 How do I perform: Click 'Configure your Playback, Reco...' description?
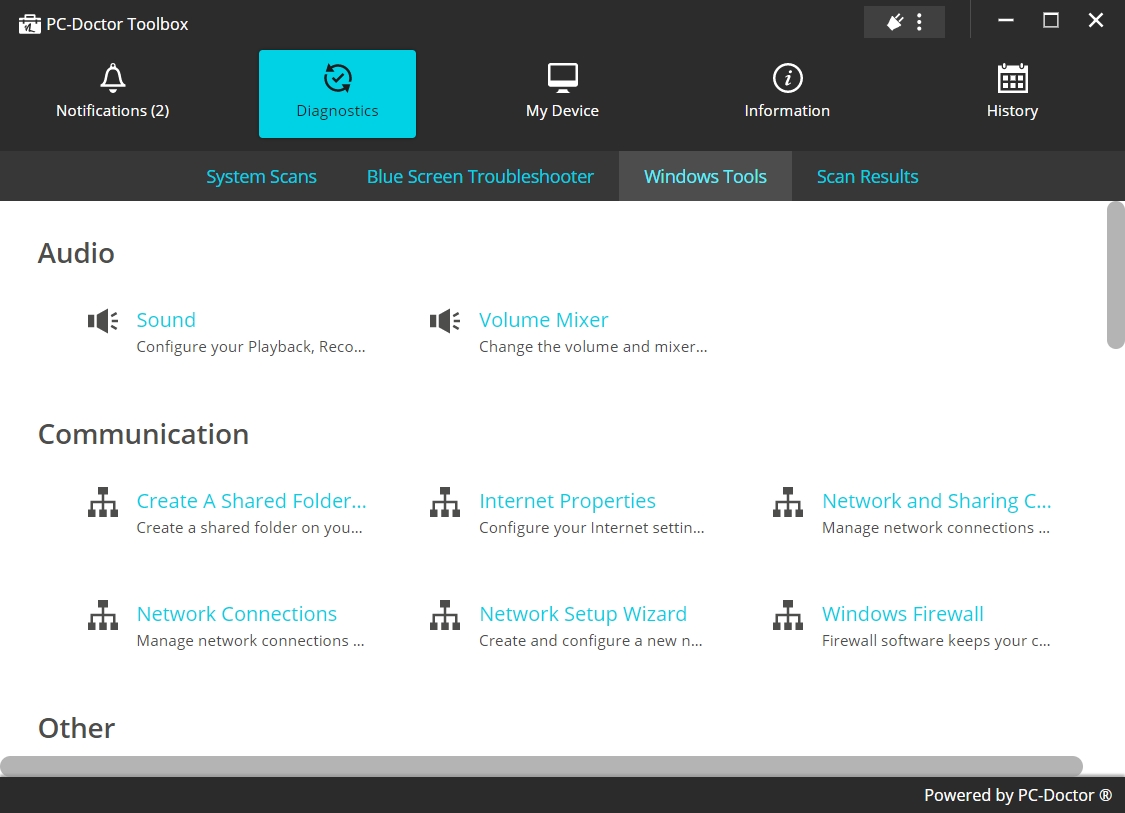pos(250,347)
